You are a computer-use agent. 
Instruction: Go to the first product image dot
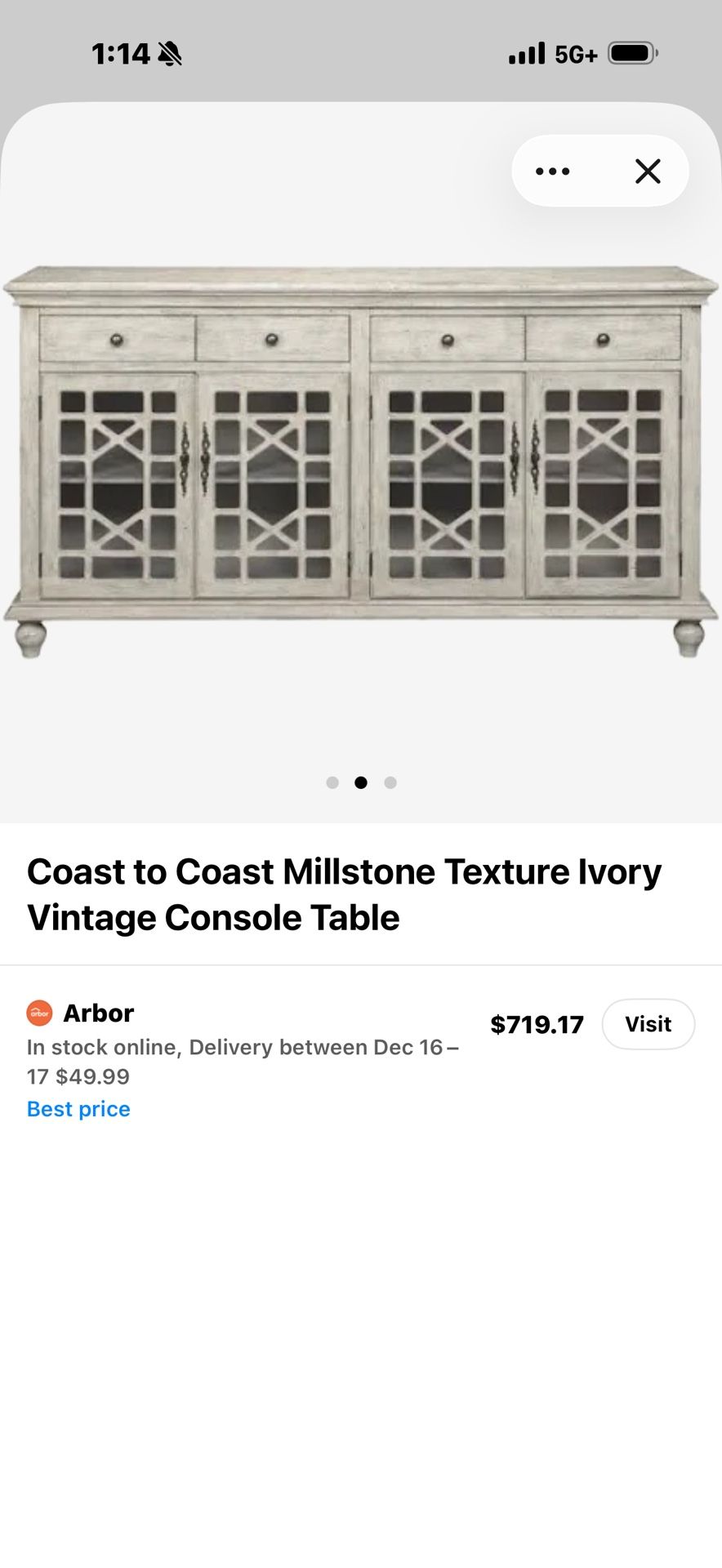point(332,782)
